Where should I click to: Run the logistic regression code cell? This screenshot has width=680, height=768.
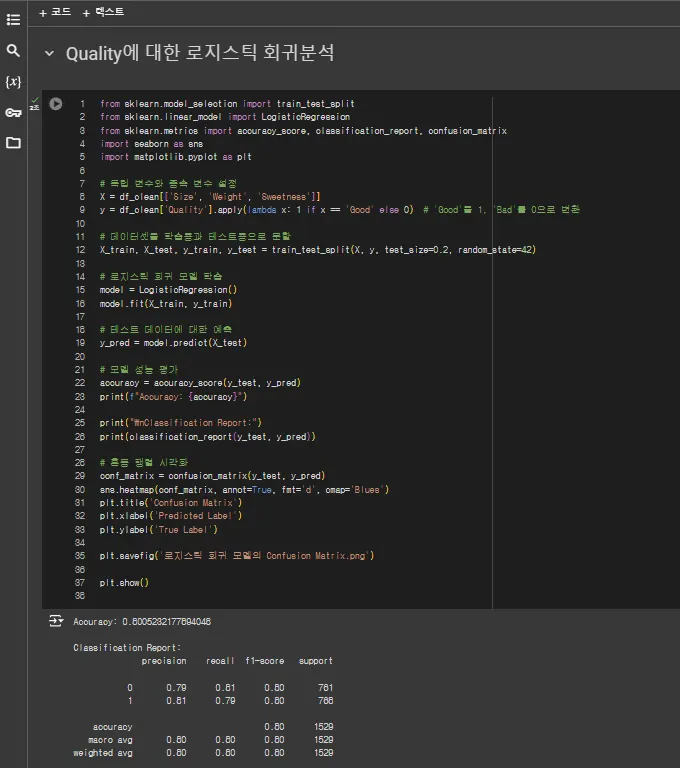56,103
